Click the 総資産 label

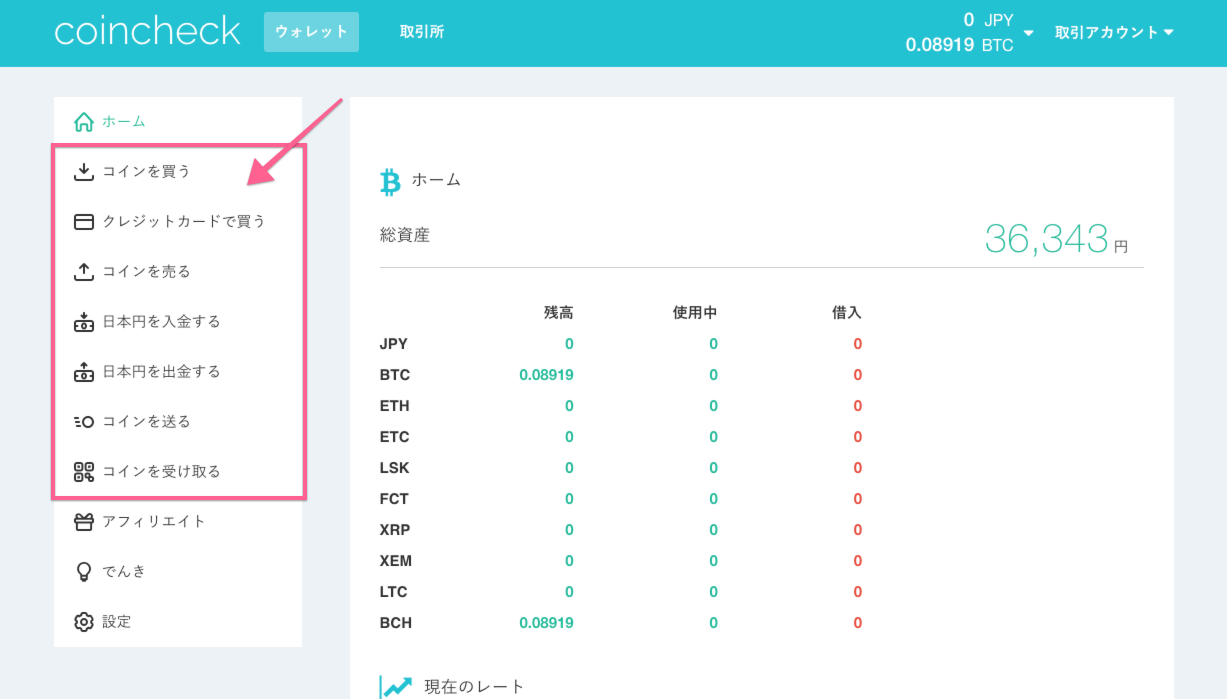point(405,235)
